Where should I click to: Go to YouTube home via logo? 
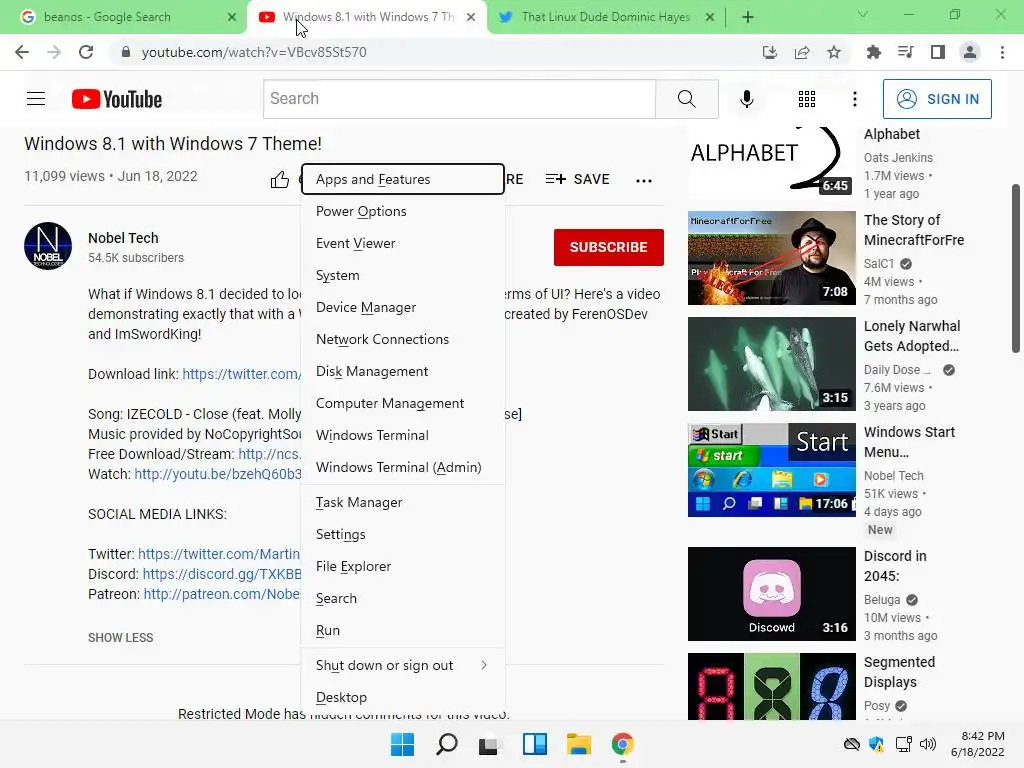point(117,99)
